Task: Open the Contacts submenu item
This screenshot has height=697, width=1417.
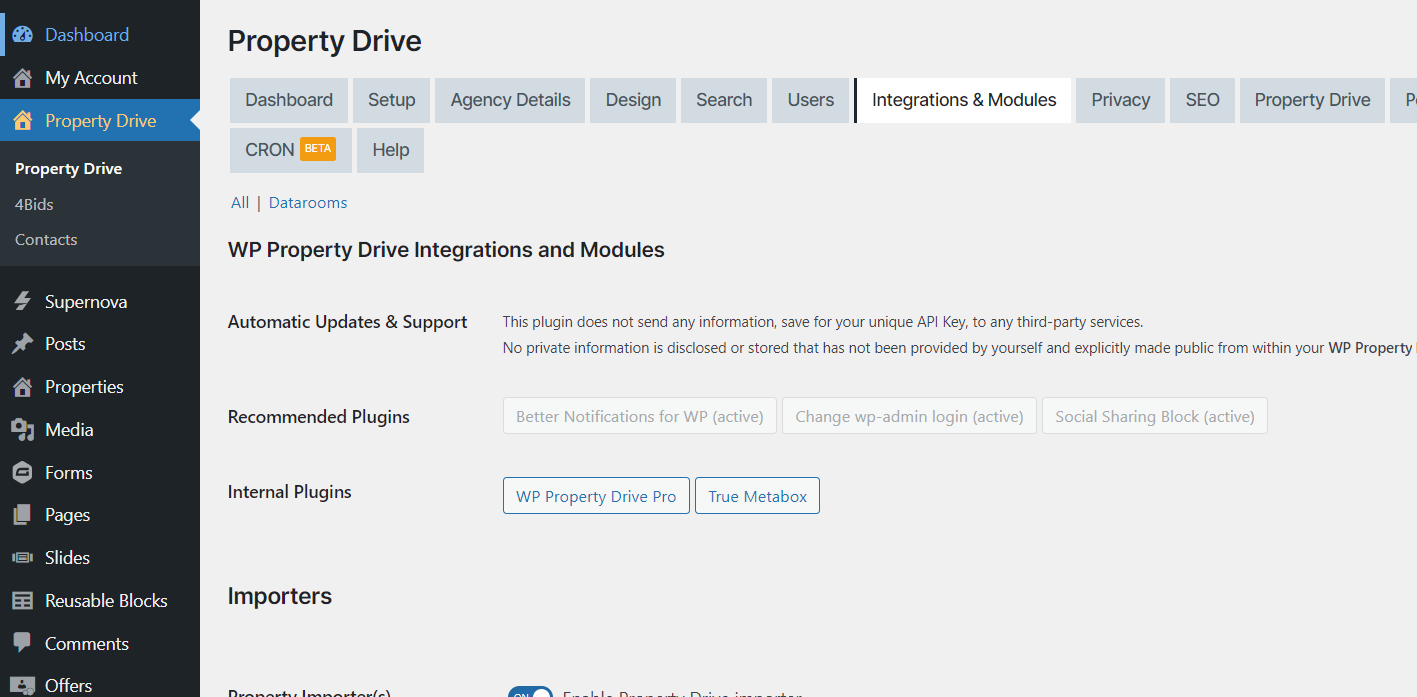Action: [x=46, y=240]
